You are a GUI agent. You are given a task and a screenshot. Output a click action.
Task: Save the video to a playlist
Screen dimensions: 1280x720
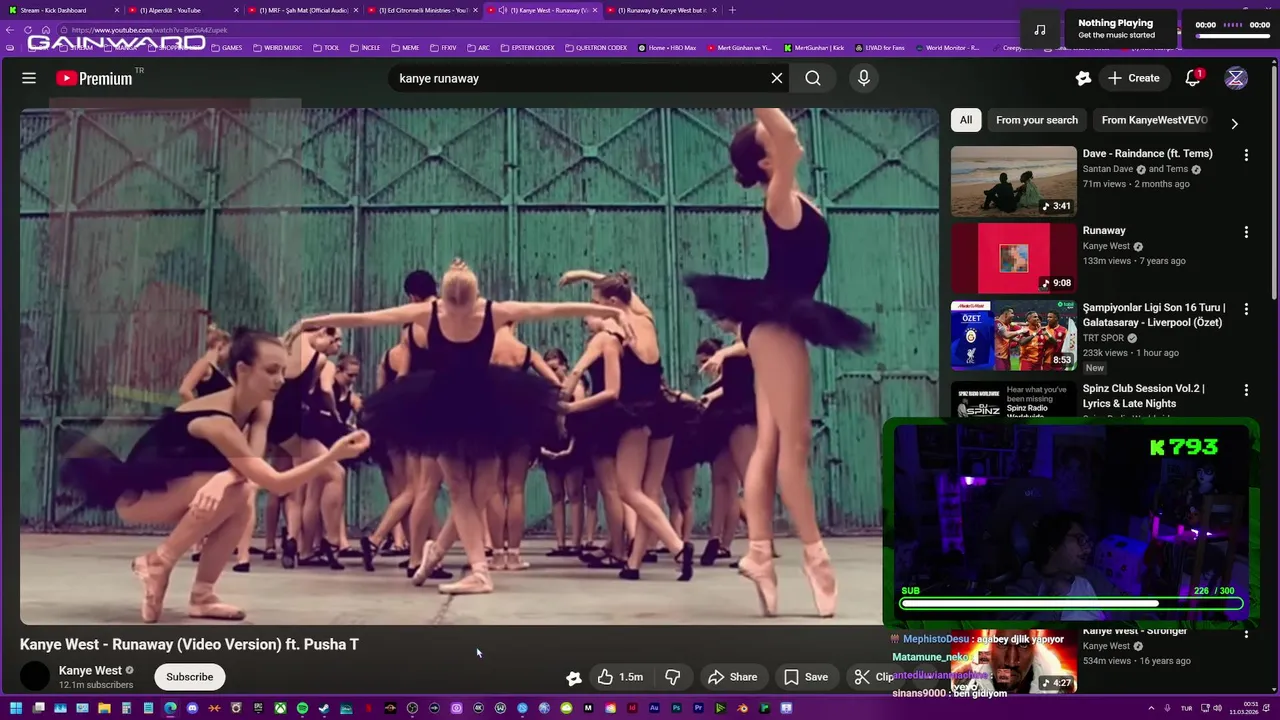[x=806, y=677]
